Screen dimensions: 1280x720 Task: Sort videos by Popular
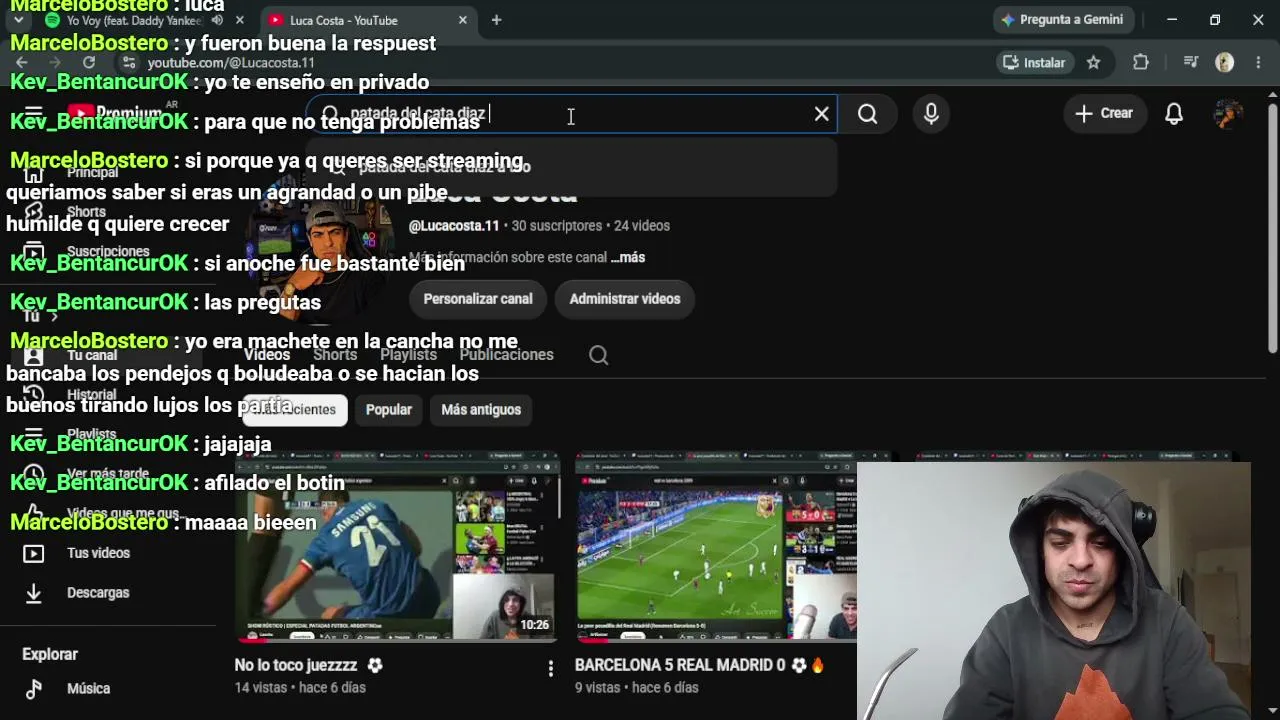pos(389,410)
